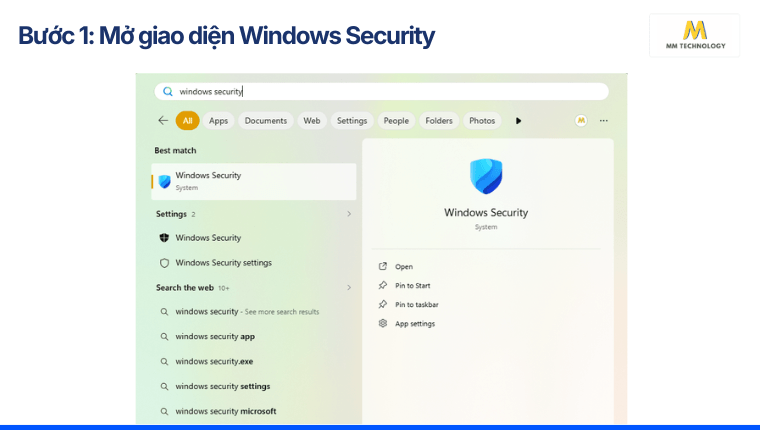Click the black shield icon beside Windows Security setting
Viewport: 760px width, 430px height.
[164, 238]
